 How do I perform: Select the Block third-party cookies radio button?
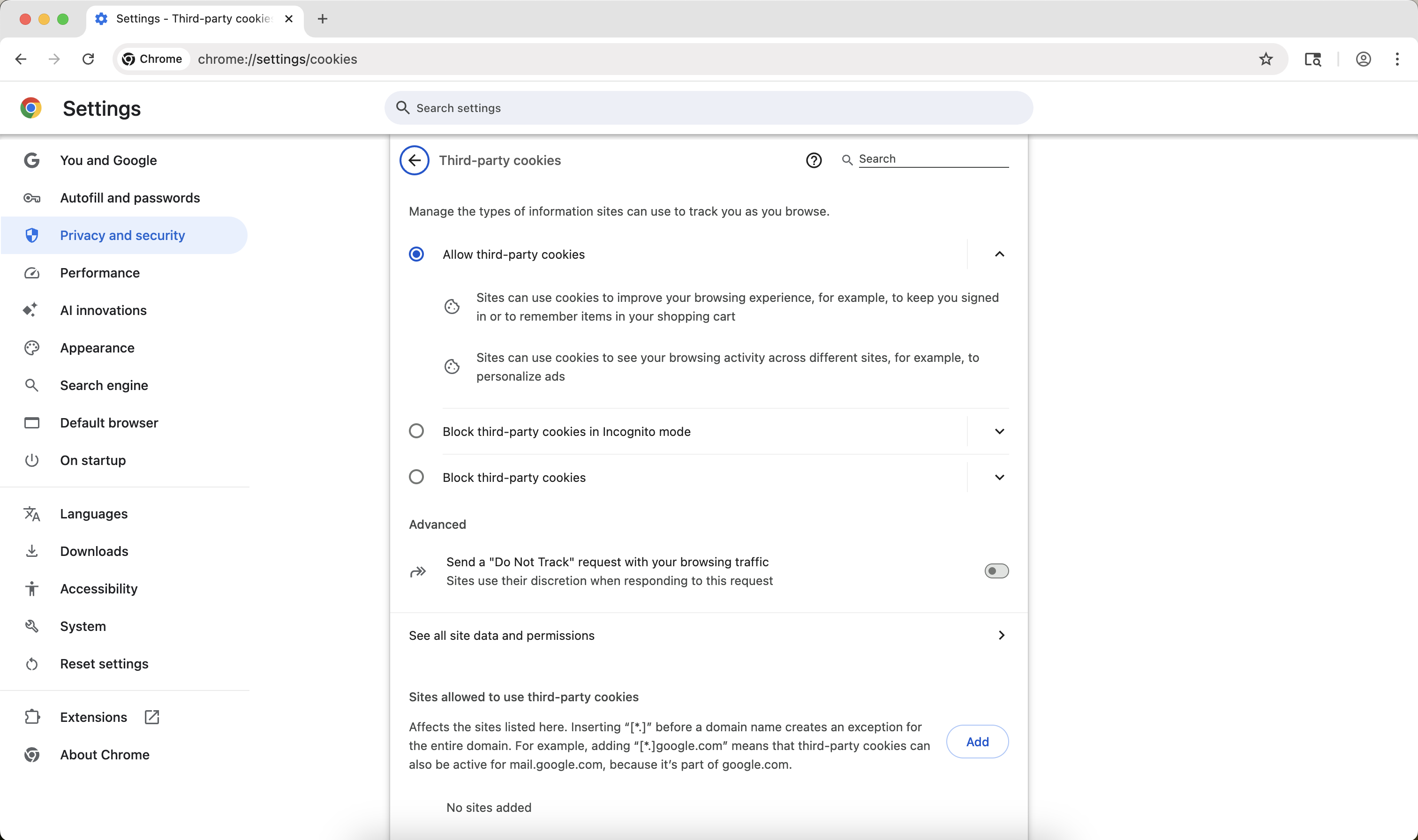point(416,477)
